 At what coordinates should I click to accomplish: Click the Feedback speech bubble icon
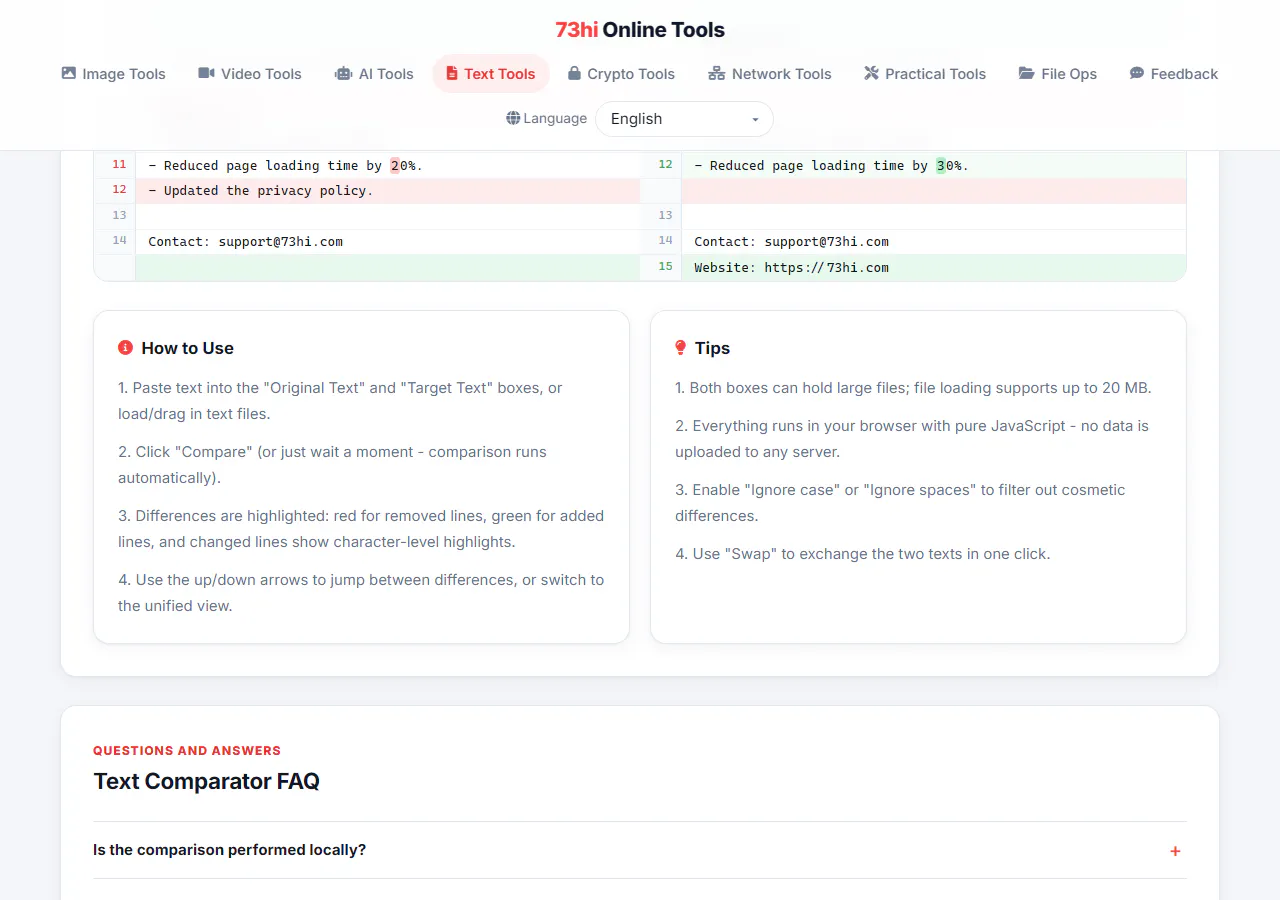pyautogui.click(x=1137, y=73)
